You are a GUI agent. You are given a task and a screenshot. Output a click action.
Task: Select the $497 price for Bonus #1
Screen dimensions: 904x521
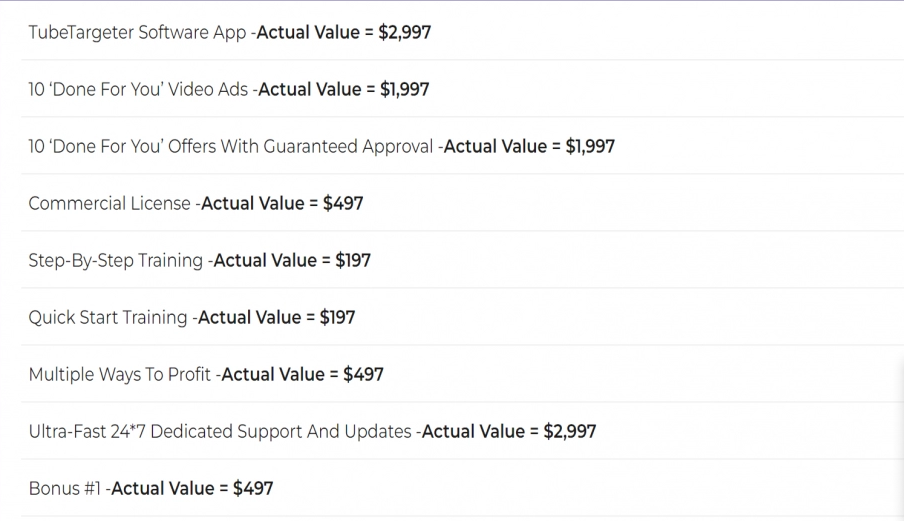[253, 488]
